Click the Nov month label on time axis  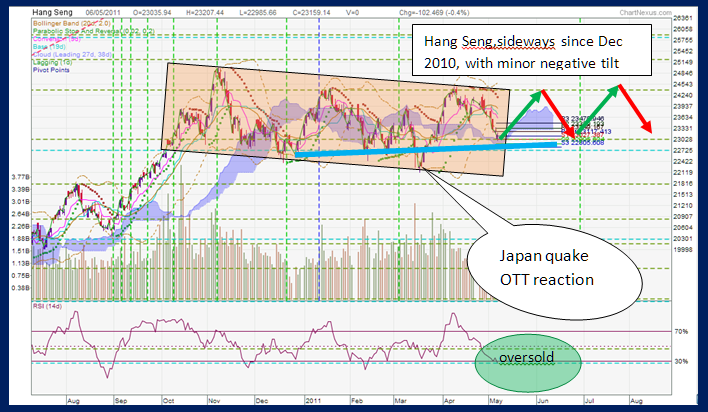click(x=214, y=401)
